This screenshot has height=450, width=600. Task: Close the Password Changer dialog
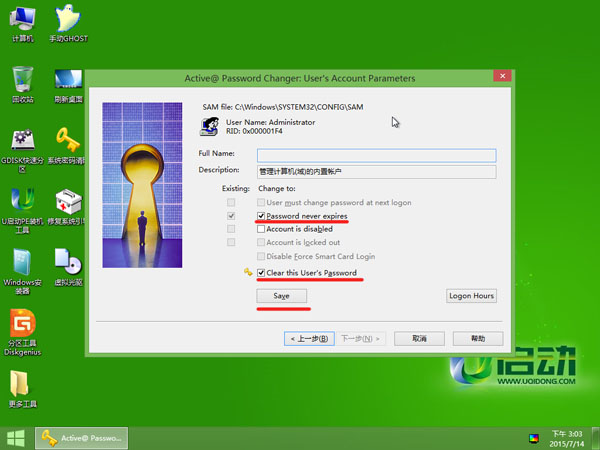click(x=502, y=76)
